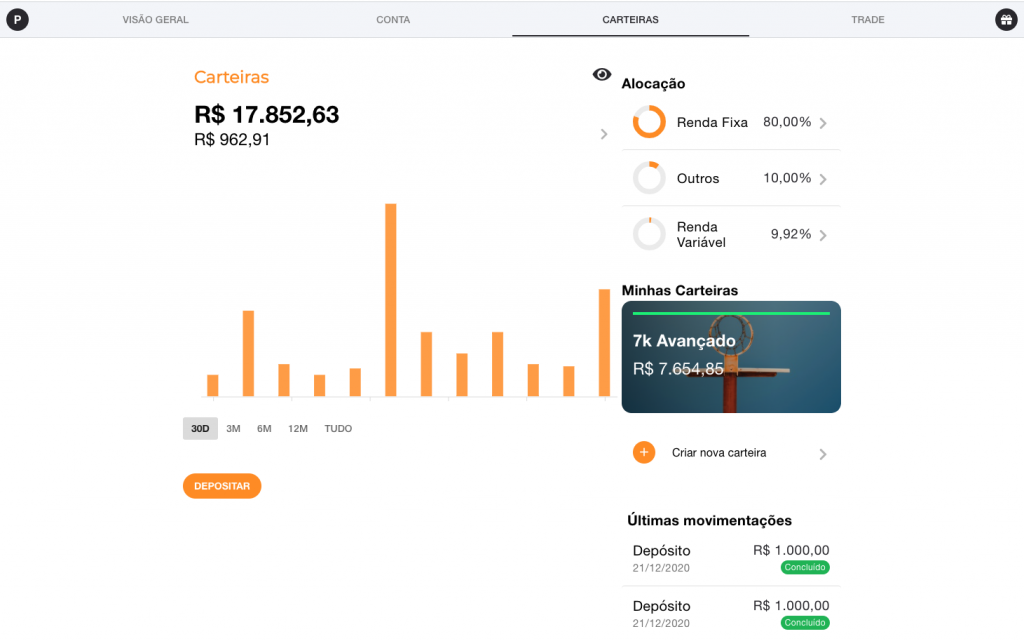
Task: Open the 7k Avançado carteira card
Action: (731, 357)
